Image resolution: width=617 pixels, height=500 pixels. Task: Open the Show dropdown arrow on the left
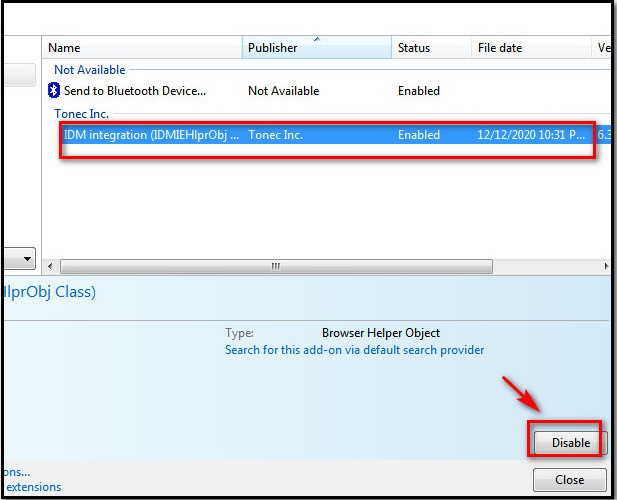tap(27, 258)
